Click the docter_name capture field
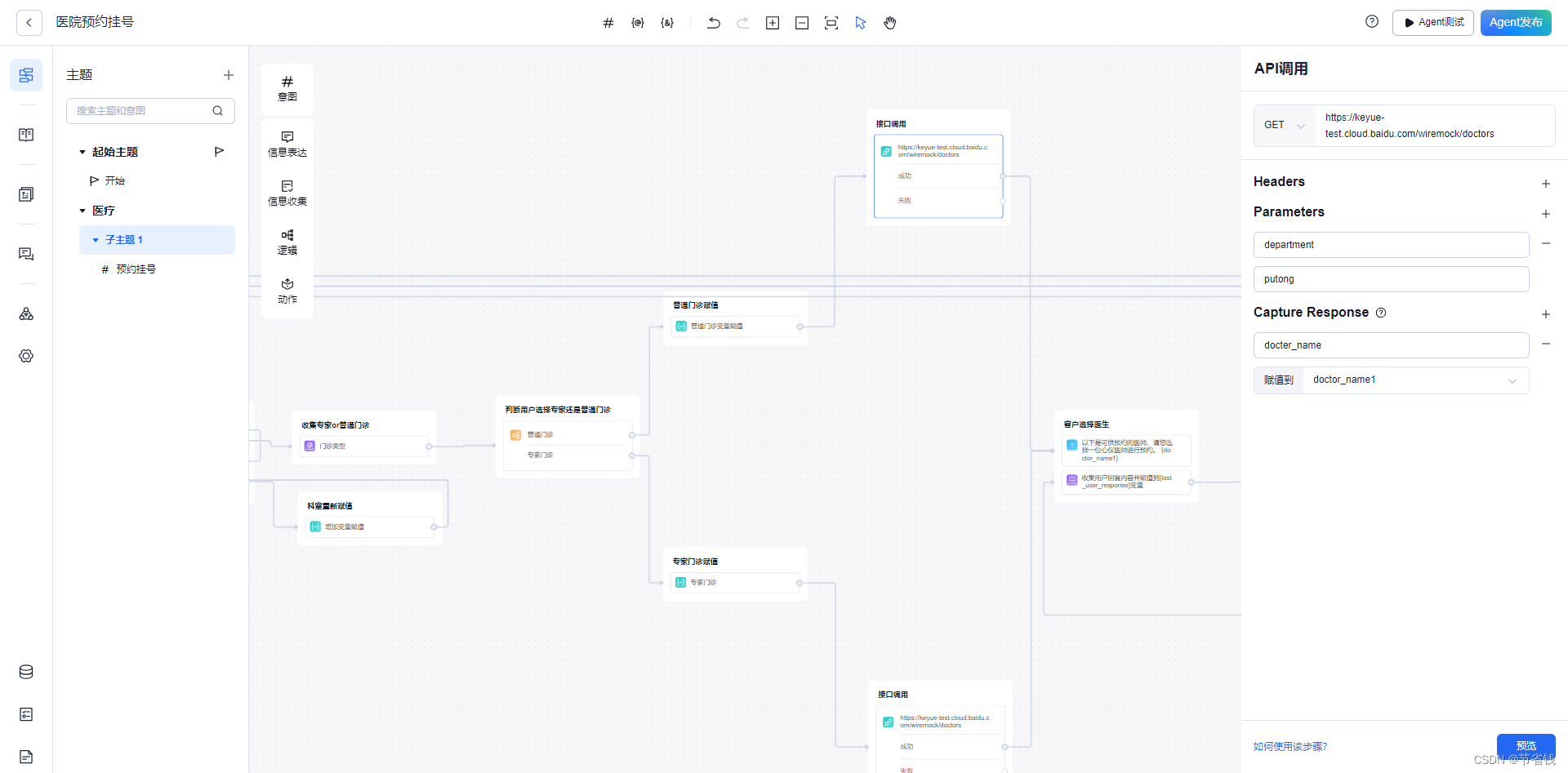Image resolution: width=1568 pixels, height=773 pixels. [1392, 345]
